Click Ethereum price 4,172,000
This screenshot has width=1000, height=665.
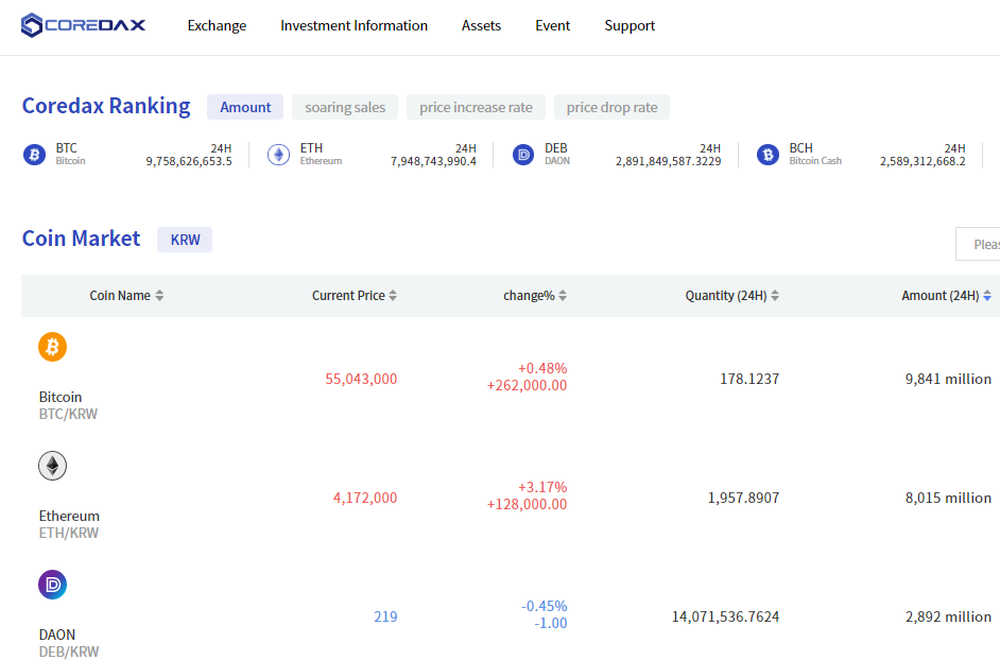coord(365,498)
